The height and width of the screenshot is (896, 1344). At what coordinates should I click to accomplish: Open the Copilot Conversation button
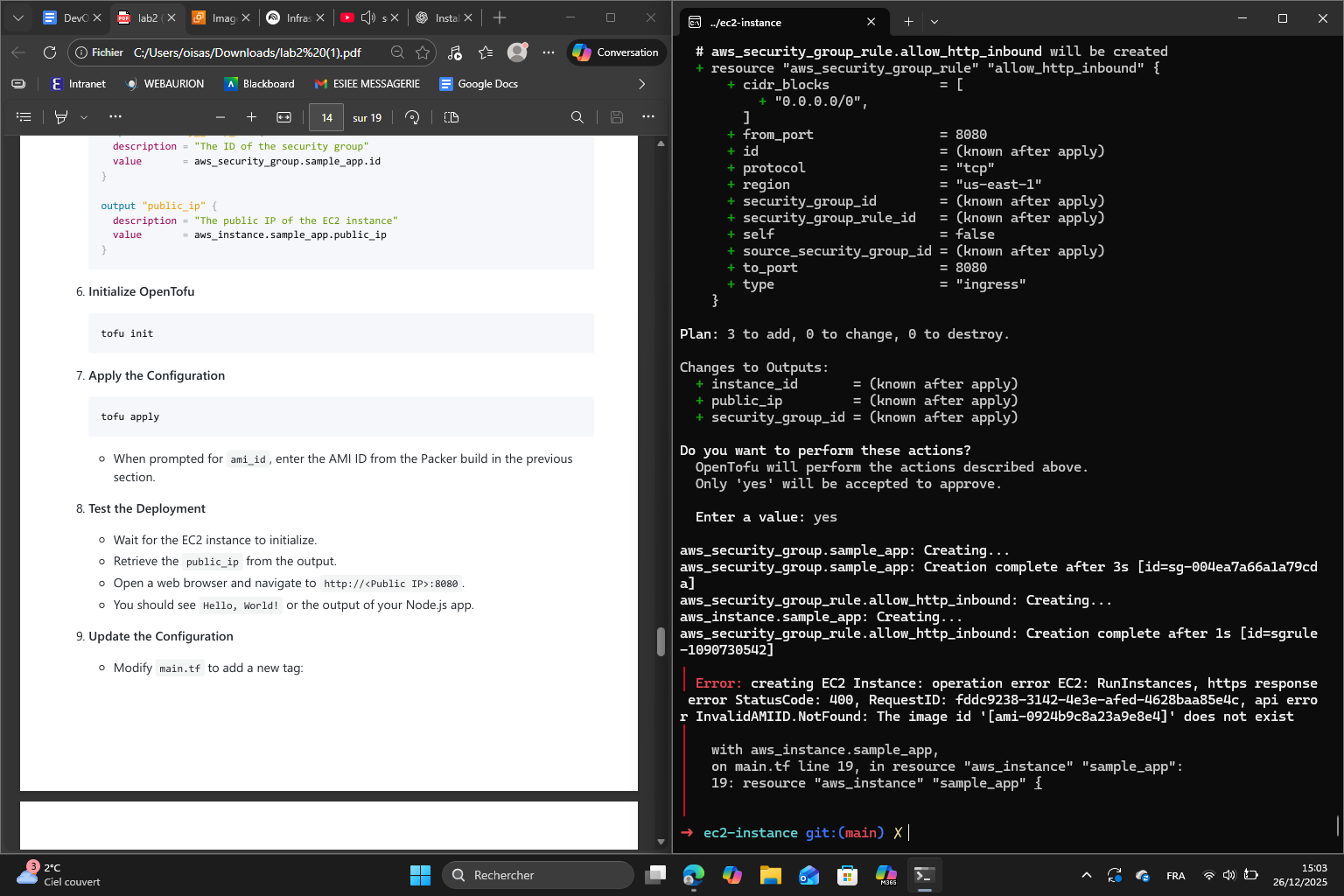[x=616, y=52]
